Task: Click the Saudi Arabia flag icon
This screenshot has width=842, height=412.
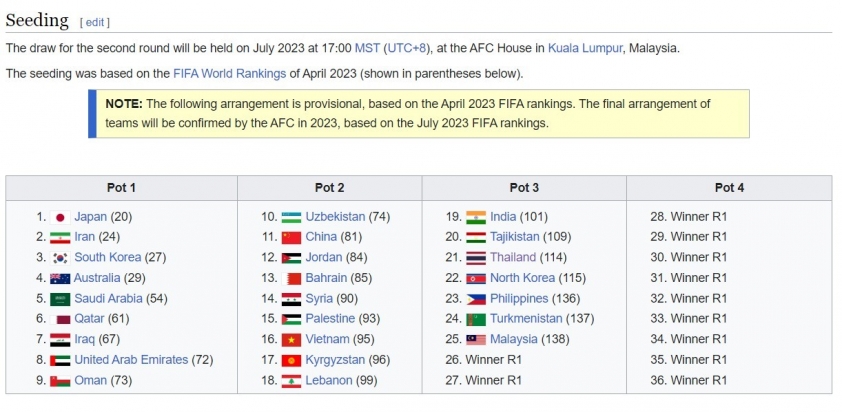Action: point(60,299)
